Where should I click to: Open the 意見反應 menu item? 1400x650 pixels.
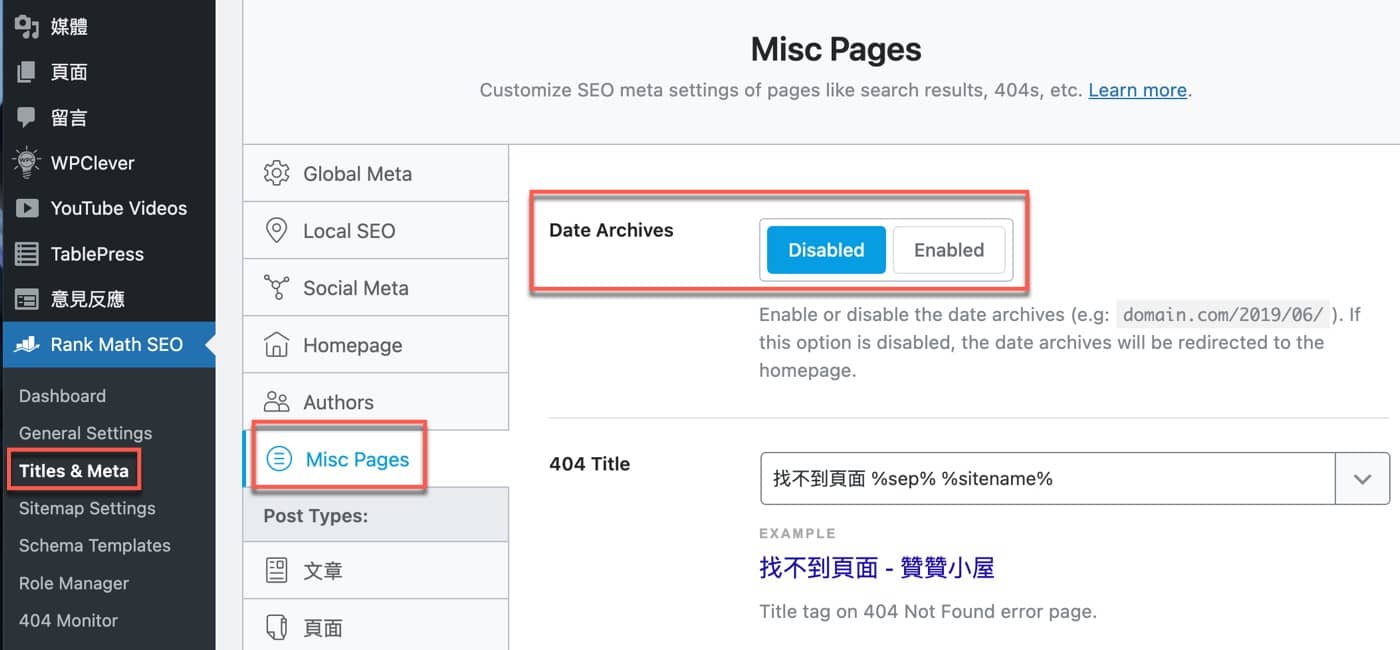coord(108,299)
